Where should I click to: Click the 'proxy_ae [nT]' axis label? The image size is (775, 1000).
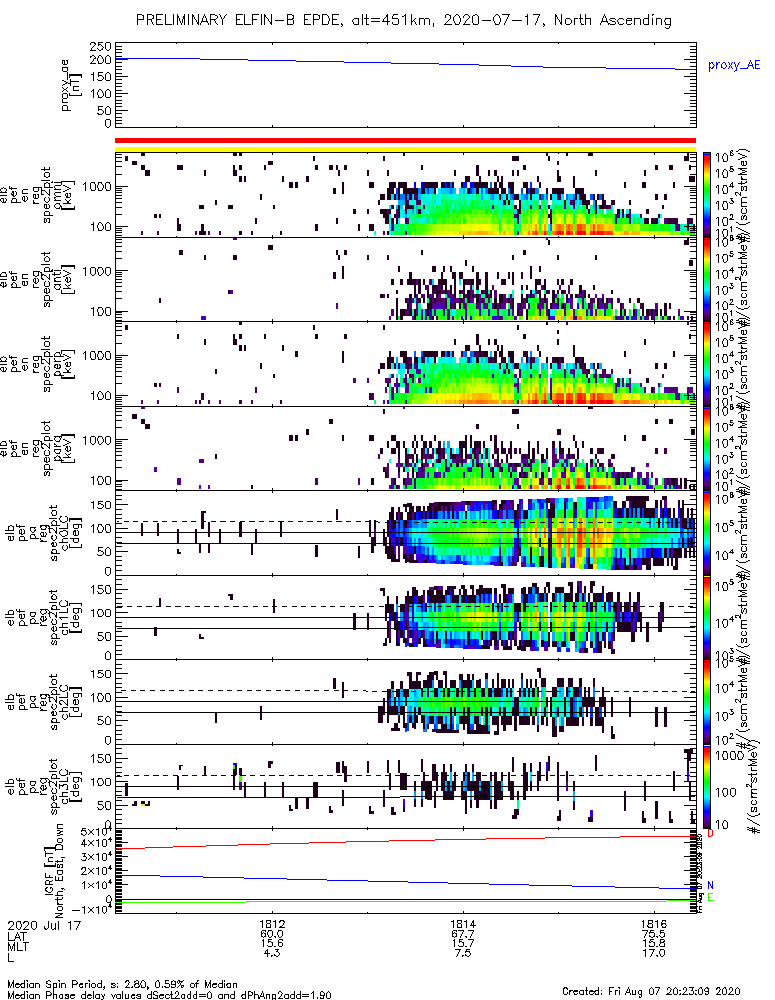coord(71,85)
